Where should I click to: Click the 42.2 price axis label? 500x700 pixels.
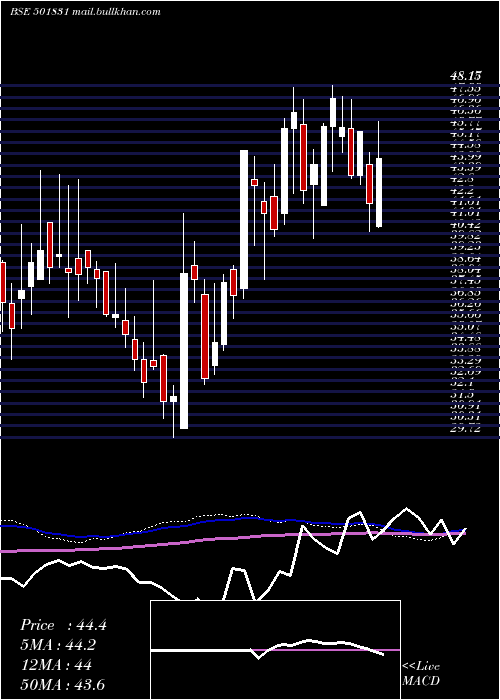point(462,191)
